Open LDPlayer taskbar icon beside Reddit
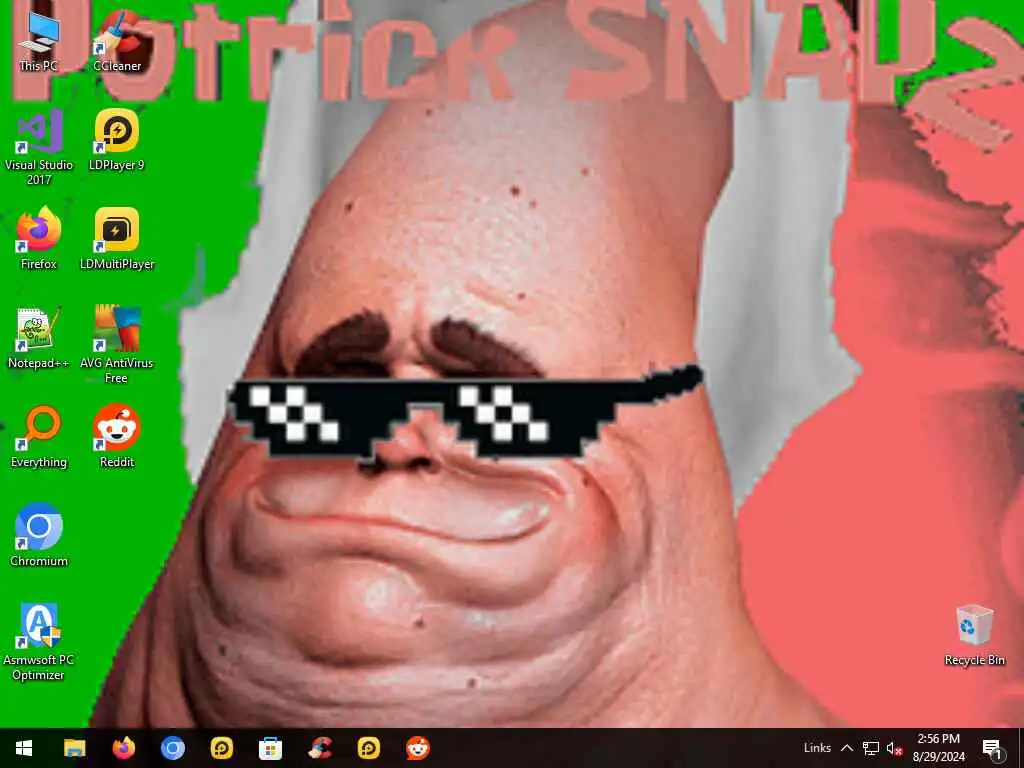This screenshot has width=1024, height=768. tap(368, 748)
